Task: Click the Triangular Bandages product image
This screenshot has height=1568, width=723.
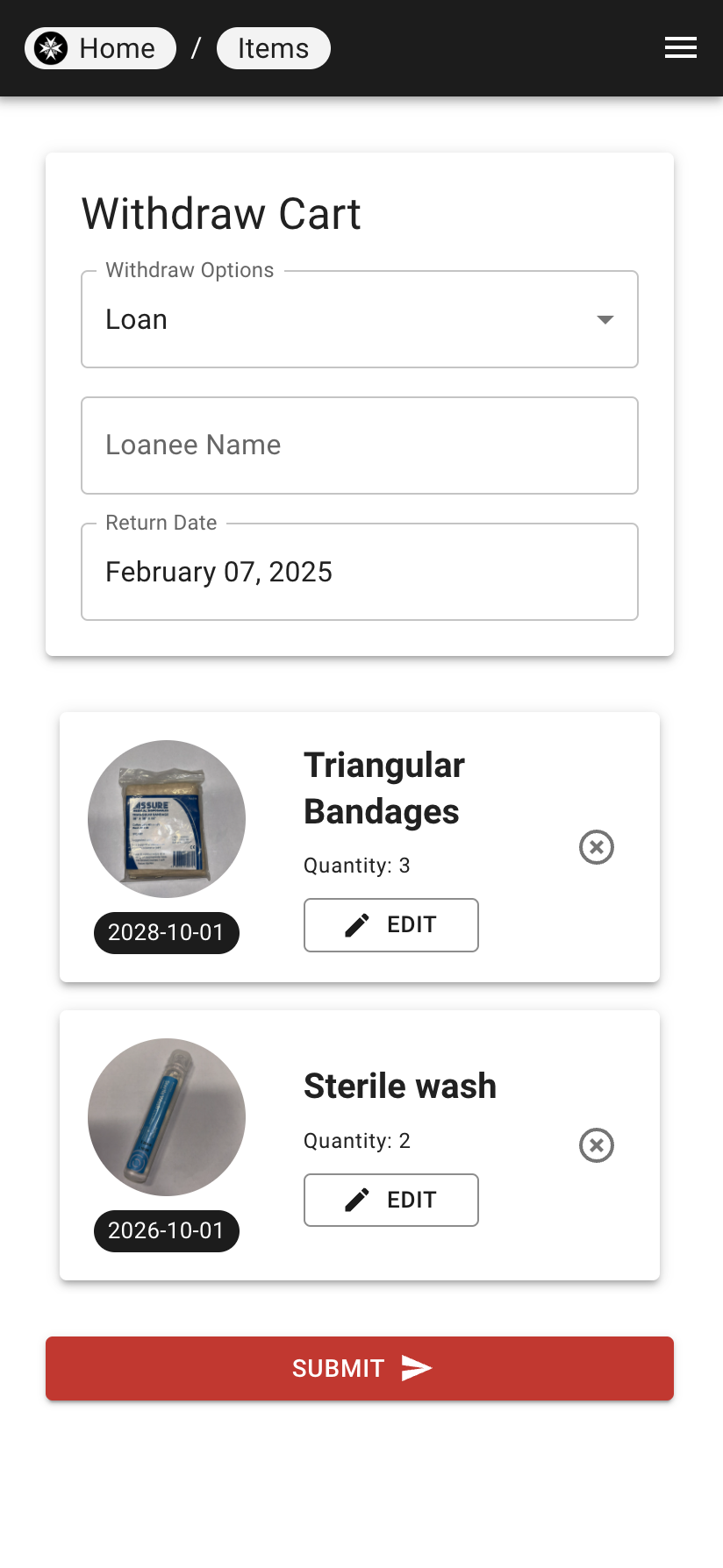Action: click(x=167, y=819)
